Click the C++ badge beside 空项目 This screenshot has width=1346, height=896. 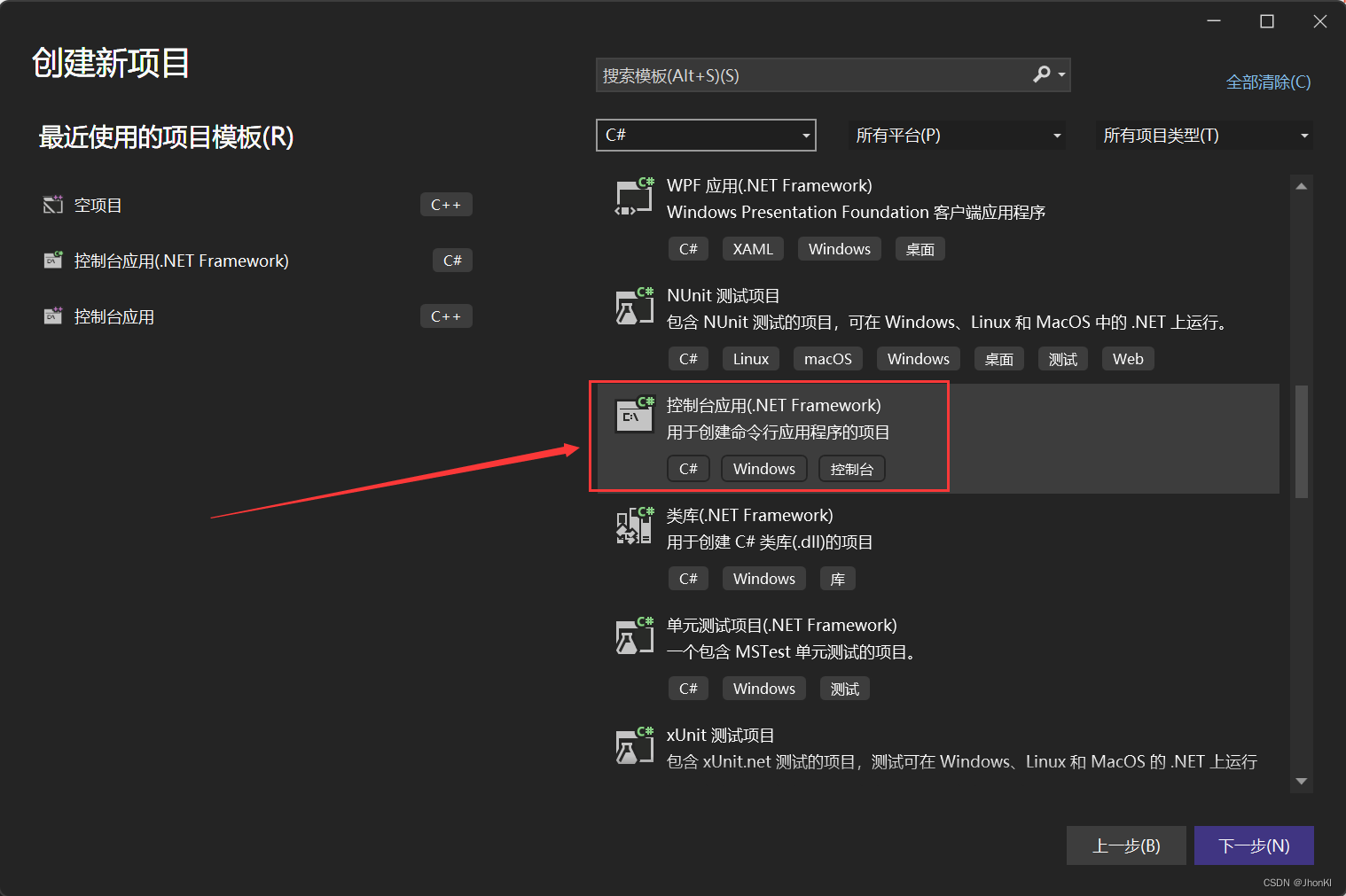click(x=446, y=205)
